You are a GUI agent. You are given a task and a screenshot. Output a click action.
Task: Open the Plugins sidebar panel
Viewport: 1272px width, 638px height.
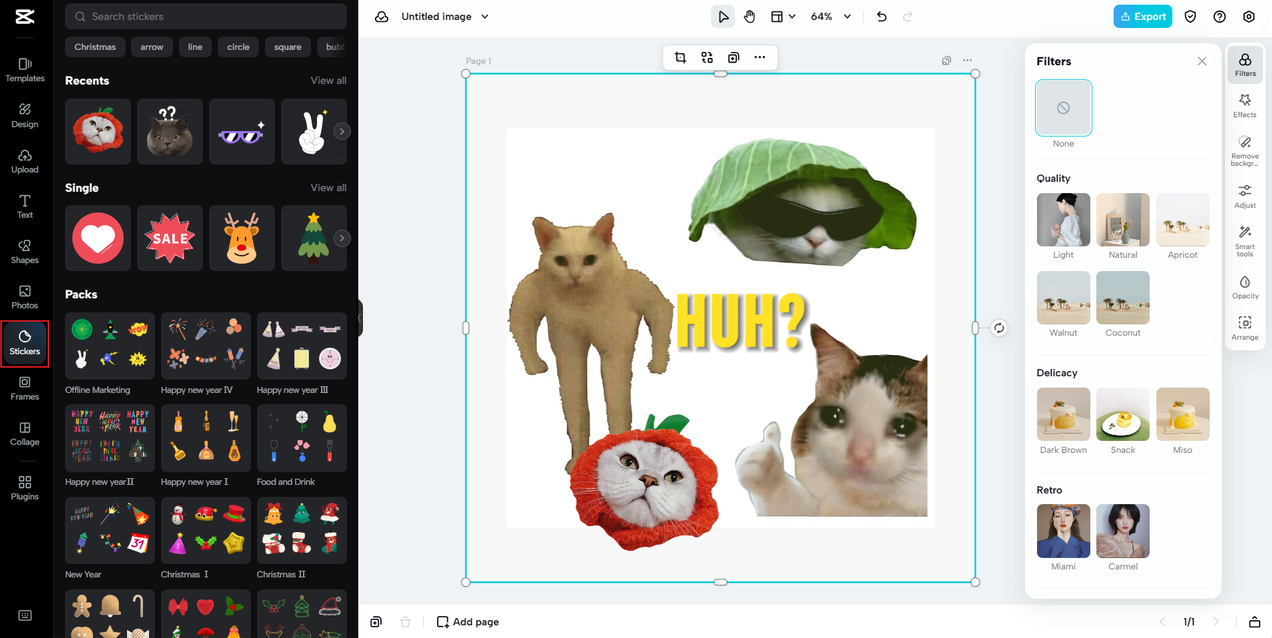25,488
